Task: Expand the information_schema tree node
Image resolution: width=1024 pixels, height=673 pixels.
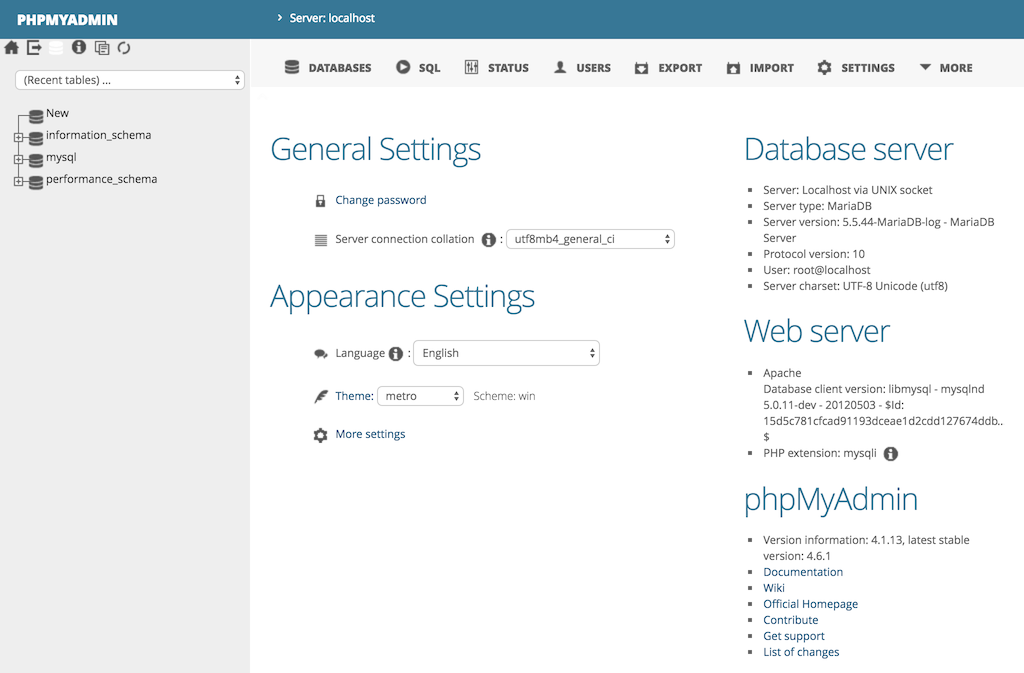Action: pos(18,137)
